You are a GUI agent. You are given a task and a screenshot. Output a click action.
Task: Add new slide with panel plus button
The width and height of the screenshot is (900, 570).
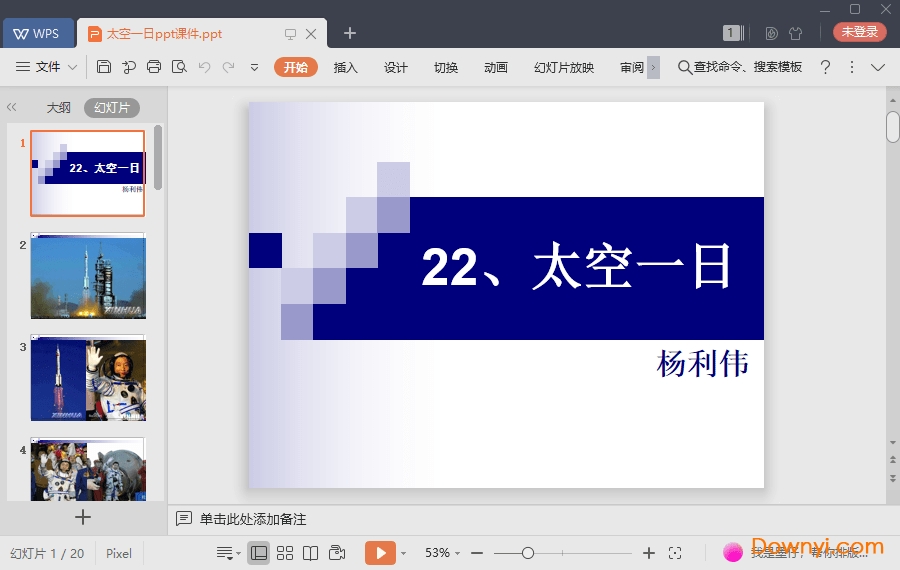83,517
